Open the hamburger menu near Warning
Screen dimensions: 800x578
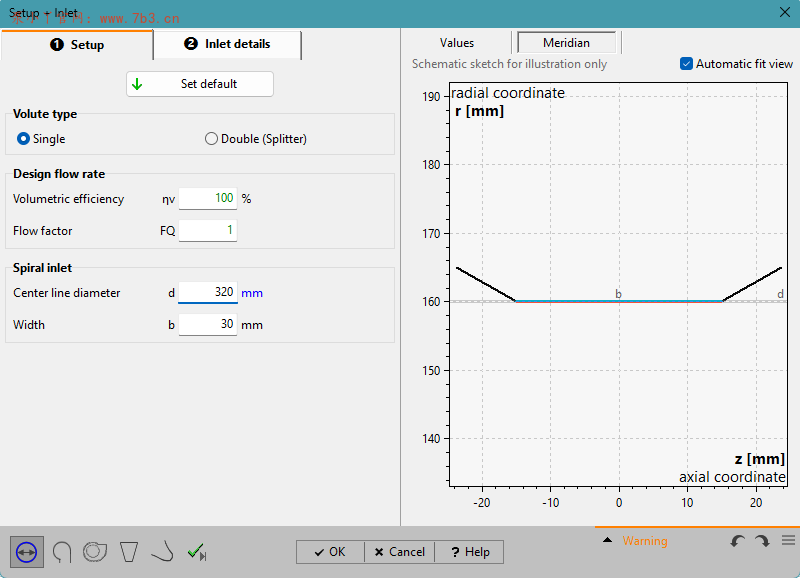click(786, 540)
